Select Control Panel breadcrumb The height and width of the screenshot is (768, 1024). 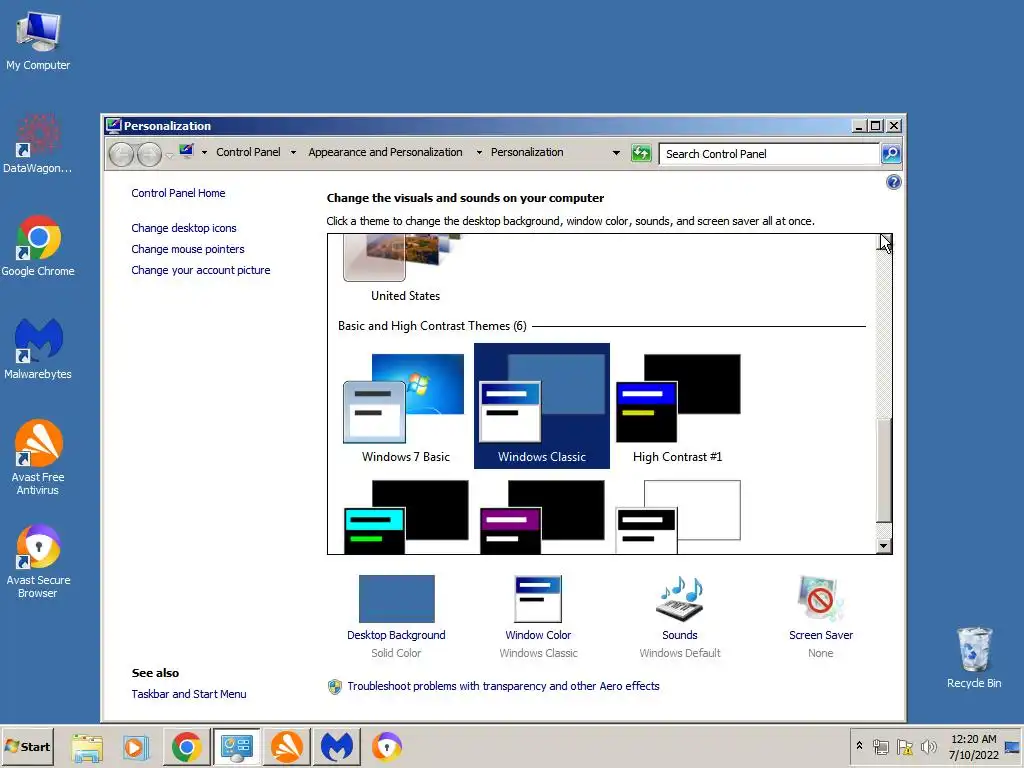248,152
